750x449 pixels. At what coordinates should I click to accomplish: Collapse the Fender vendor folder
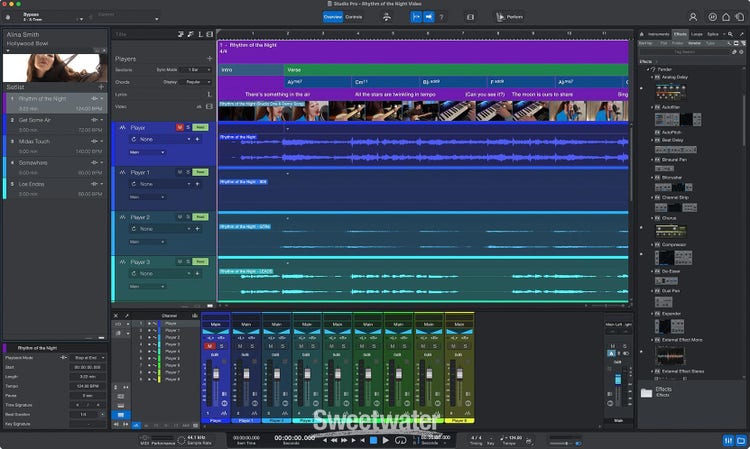click(x=649, y=69)
